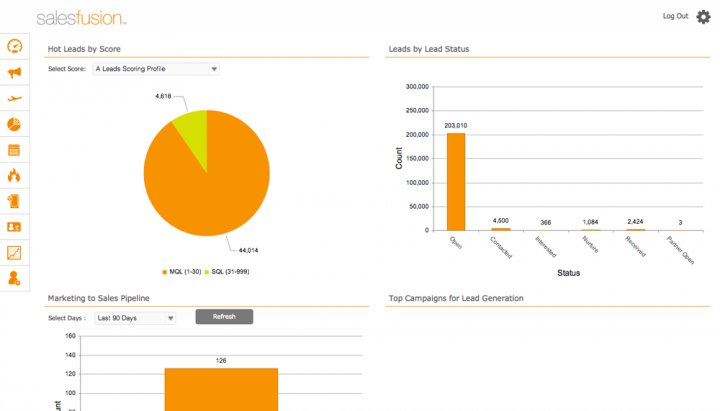Viewport: 720px width, 411px height.
Task: Click the pipeline bar labeled 126
Action: point(221,389)
